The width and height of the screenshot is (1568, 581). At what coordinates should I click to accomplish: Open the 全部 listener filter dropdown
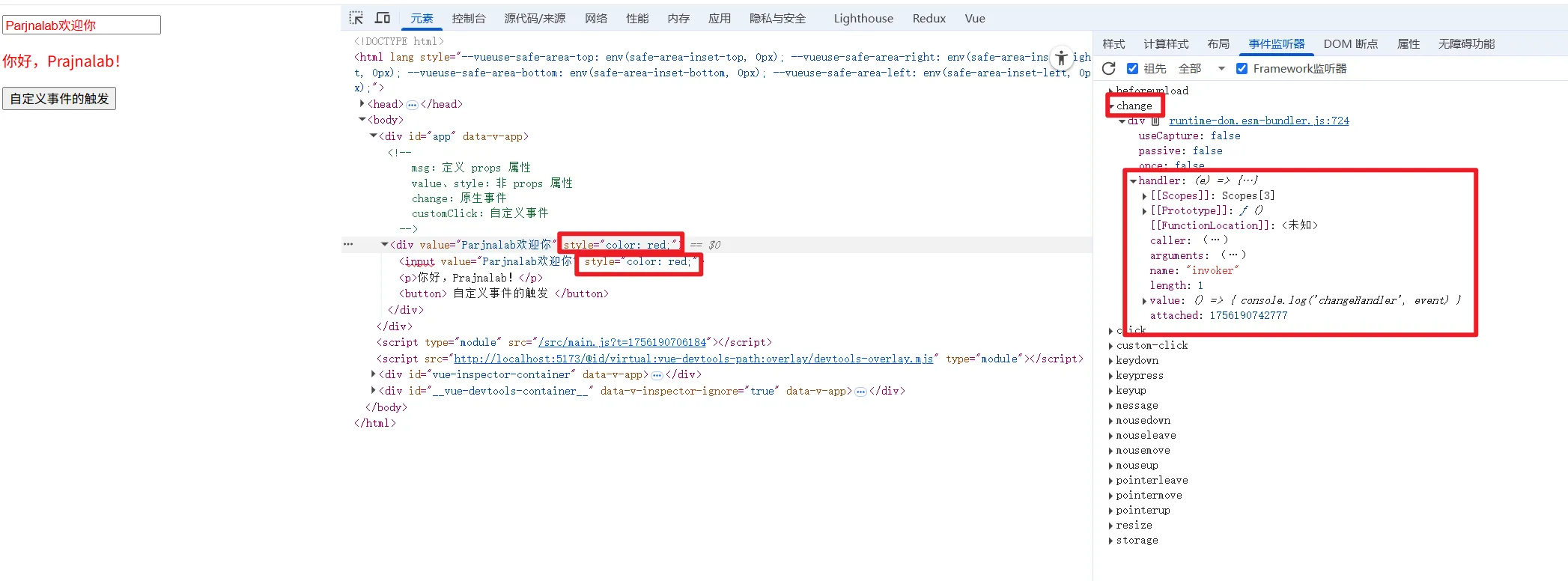tap(1201, 69)
